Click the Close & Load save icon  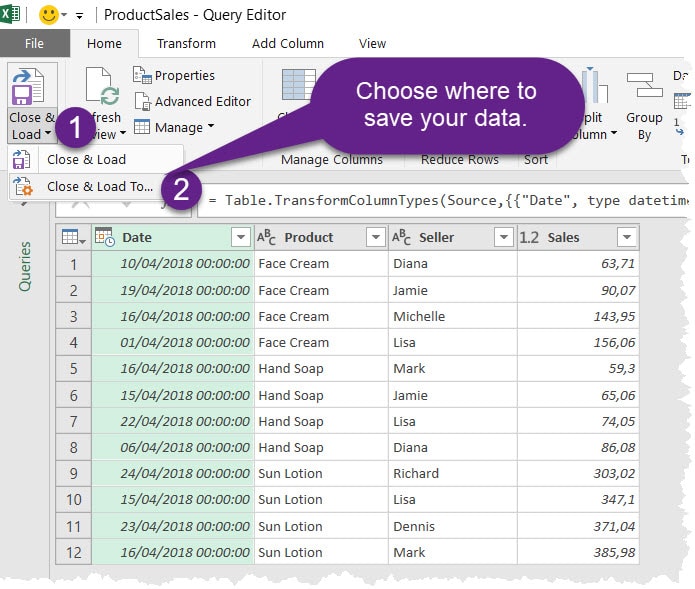point(28,86)
